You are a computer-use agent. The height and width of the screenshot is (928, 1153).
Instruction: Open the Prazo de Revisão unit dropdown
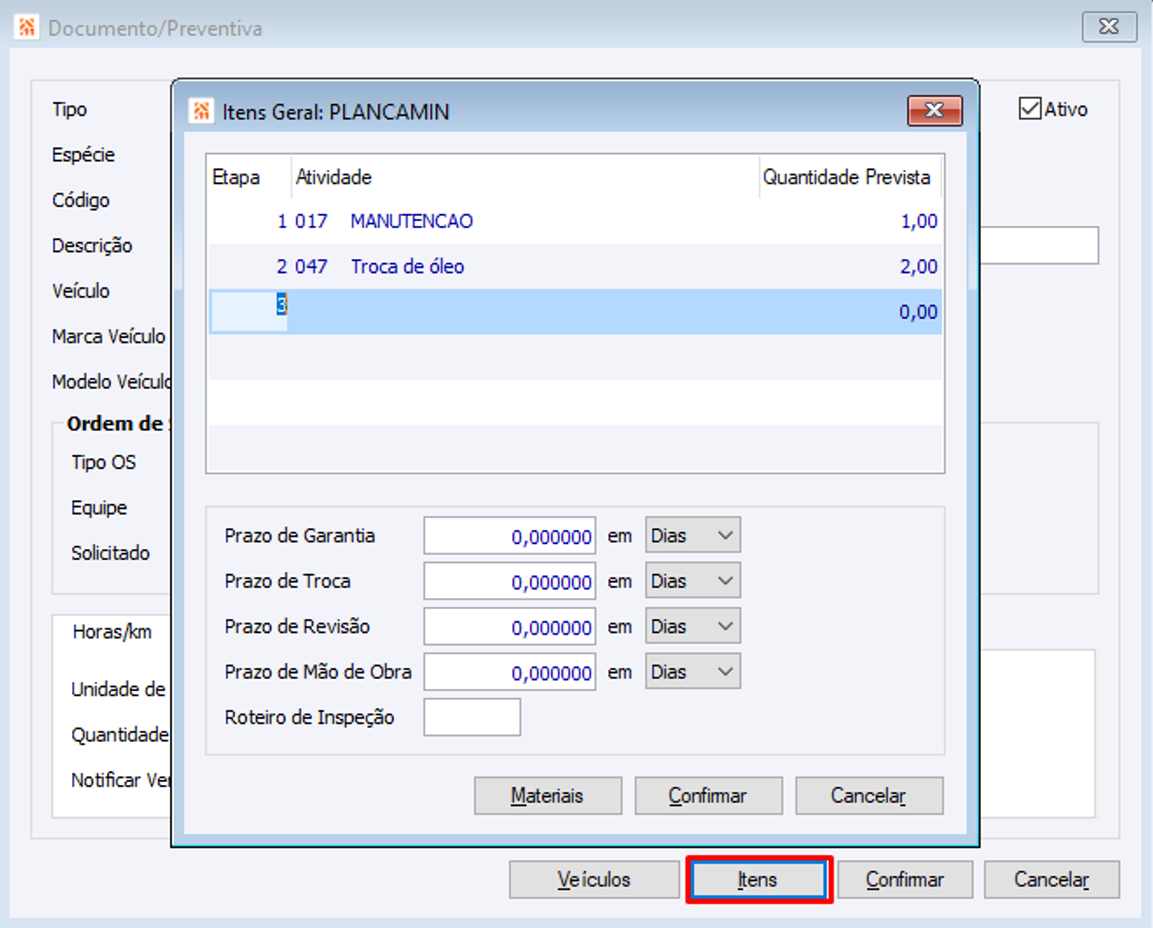click(693, 627)
